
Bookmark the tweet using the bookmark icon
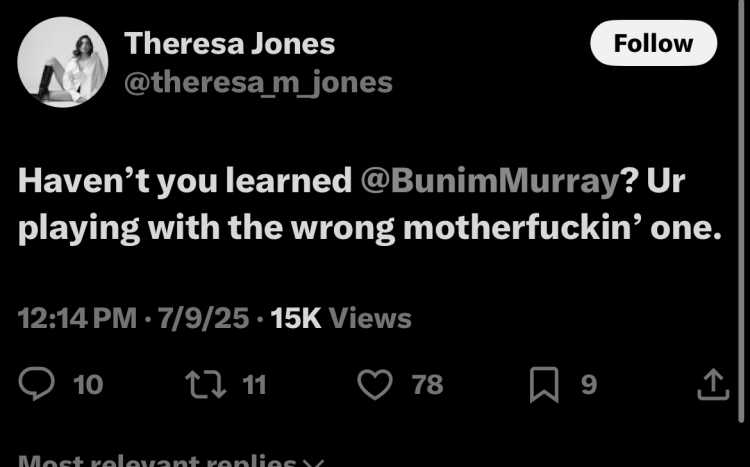544,384
